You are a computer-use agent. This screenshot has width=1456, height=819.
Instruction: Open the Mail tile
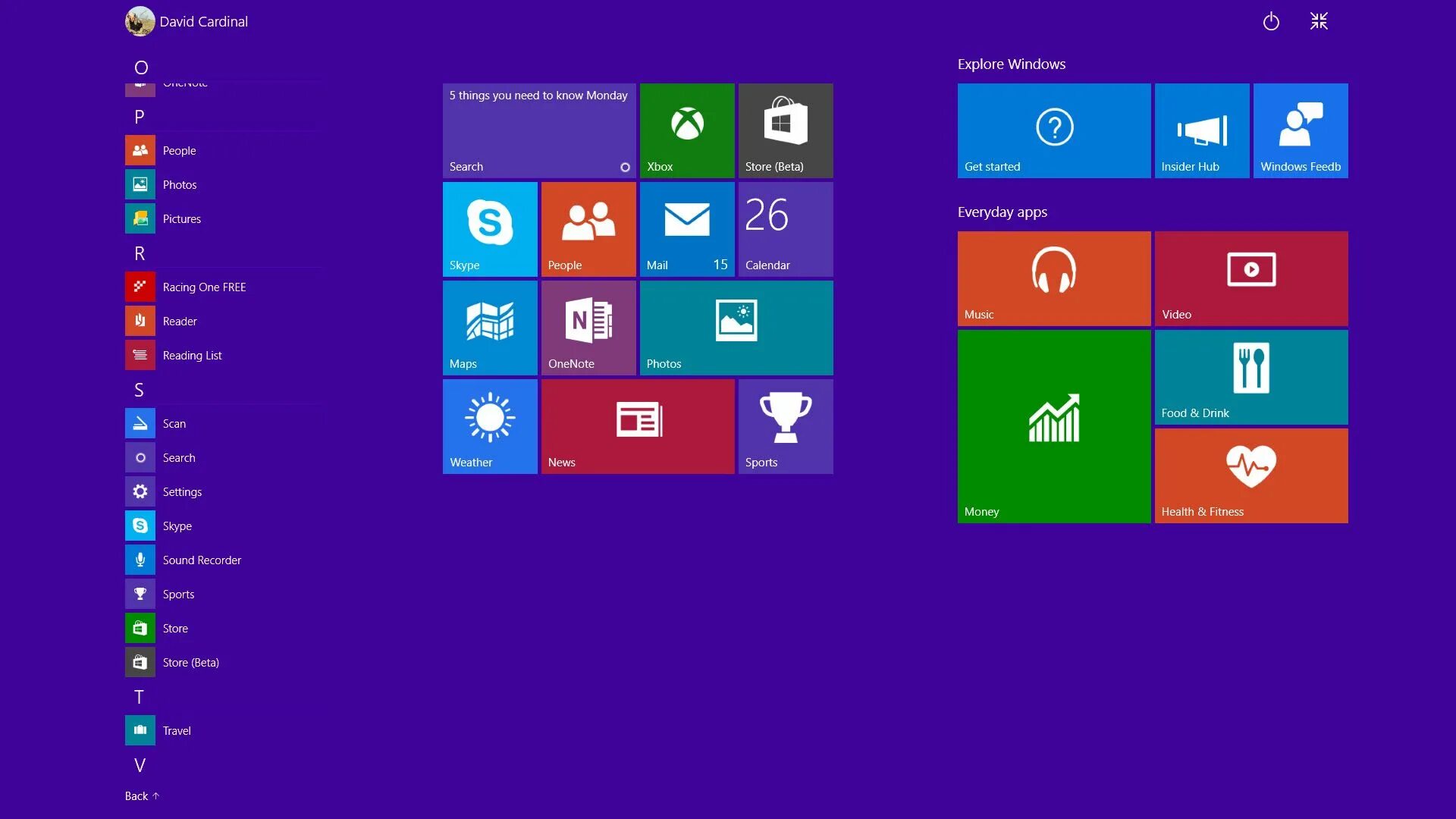[x=687, y=229]
